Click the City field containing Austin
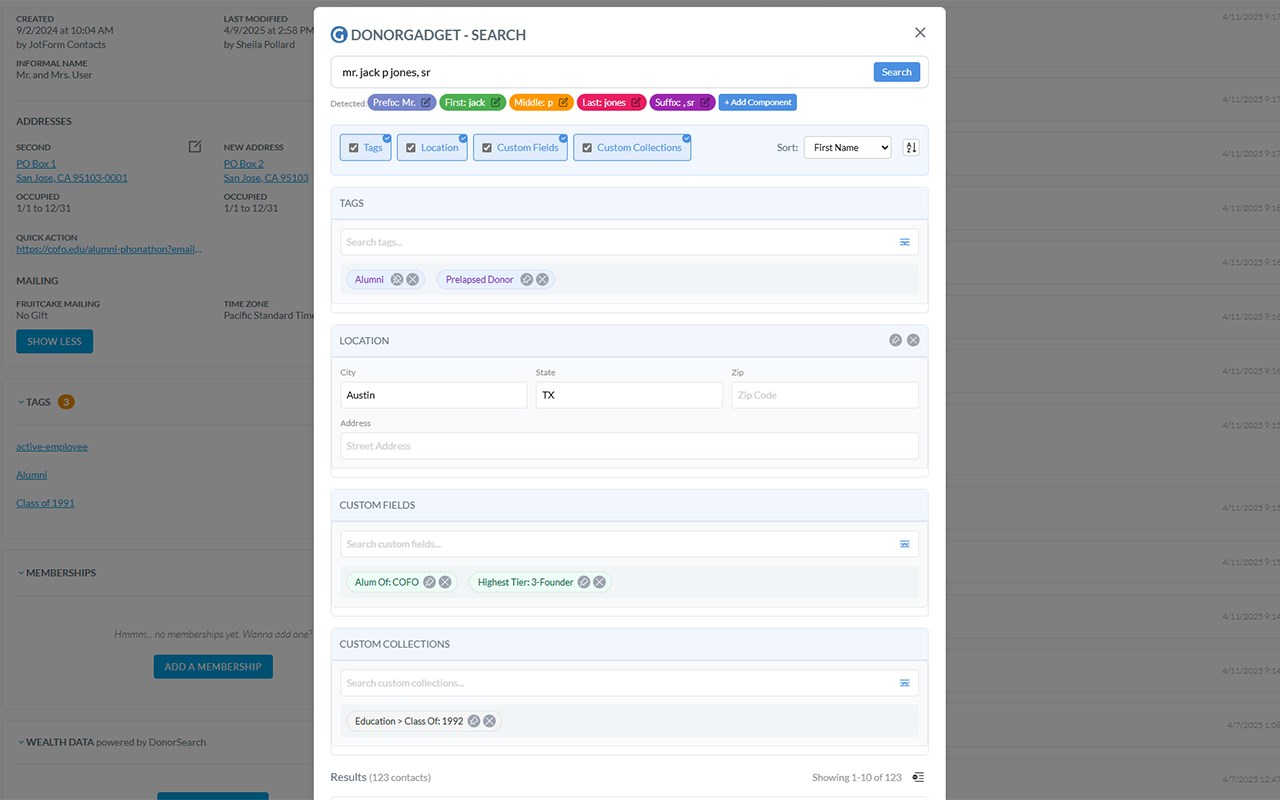The image size is (1280, 800). click(x=434, y=395)
